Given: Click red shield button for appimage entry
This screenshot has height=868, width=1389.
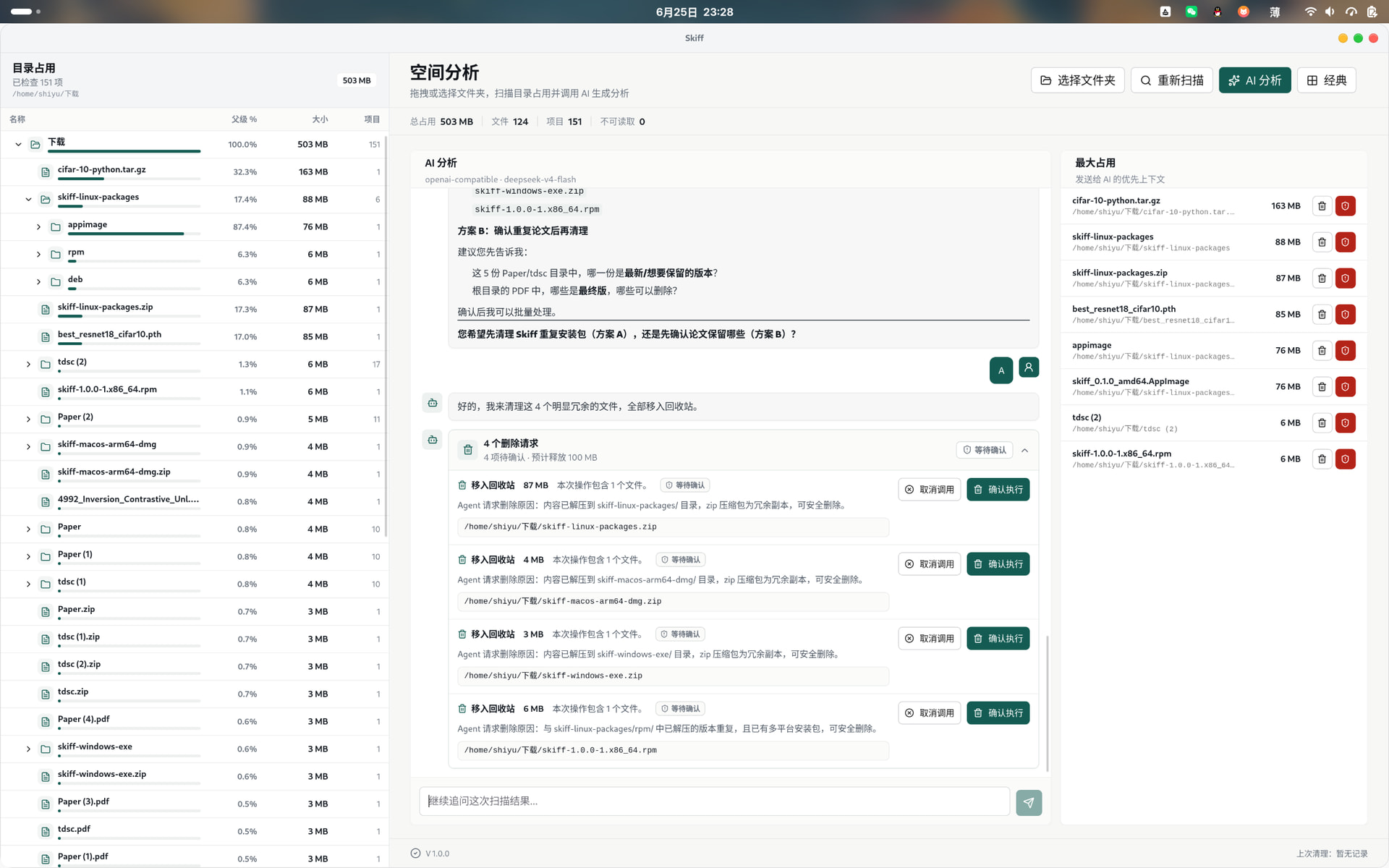Looking at the screenshot, I should 1345,351.
